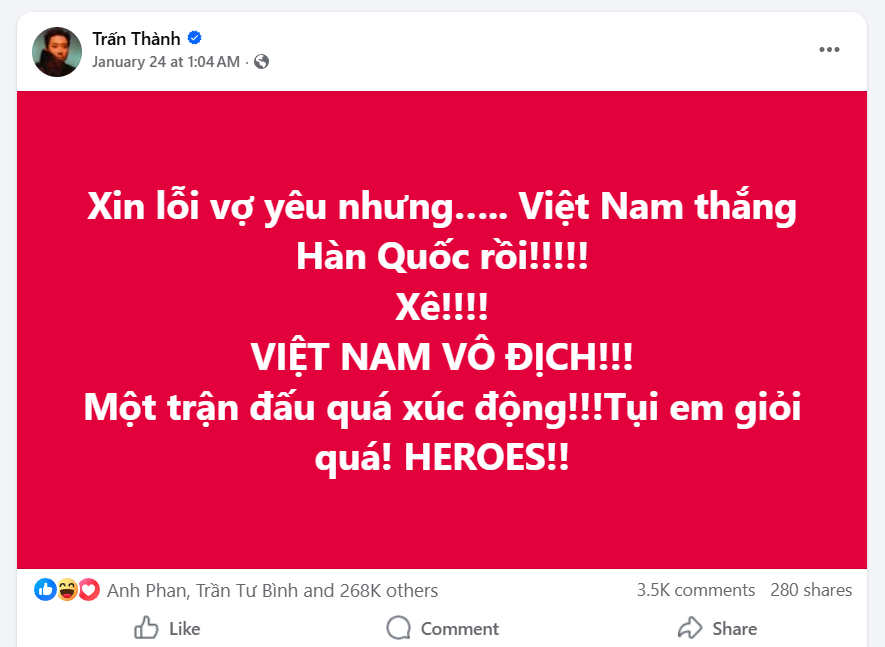Click Trấn Thành's profile picture
The height and width of the screenshot is (647, 885).
coord(57,48)
